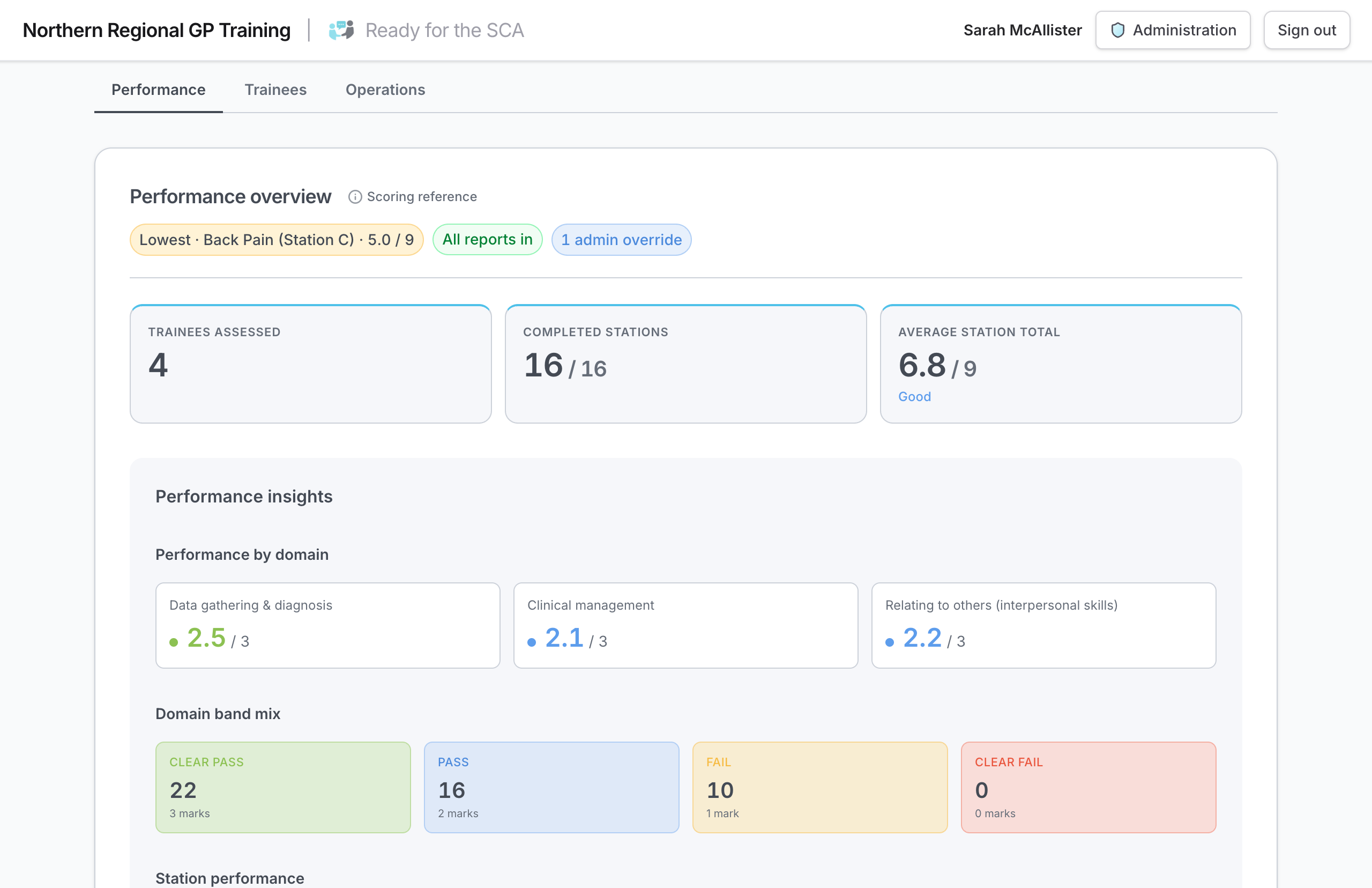Viewport: 1372px width, 888px height.
Task: Open the Administration button
Action: point(1172,30)
